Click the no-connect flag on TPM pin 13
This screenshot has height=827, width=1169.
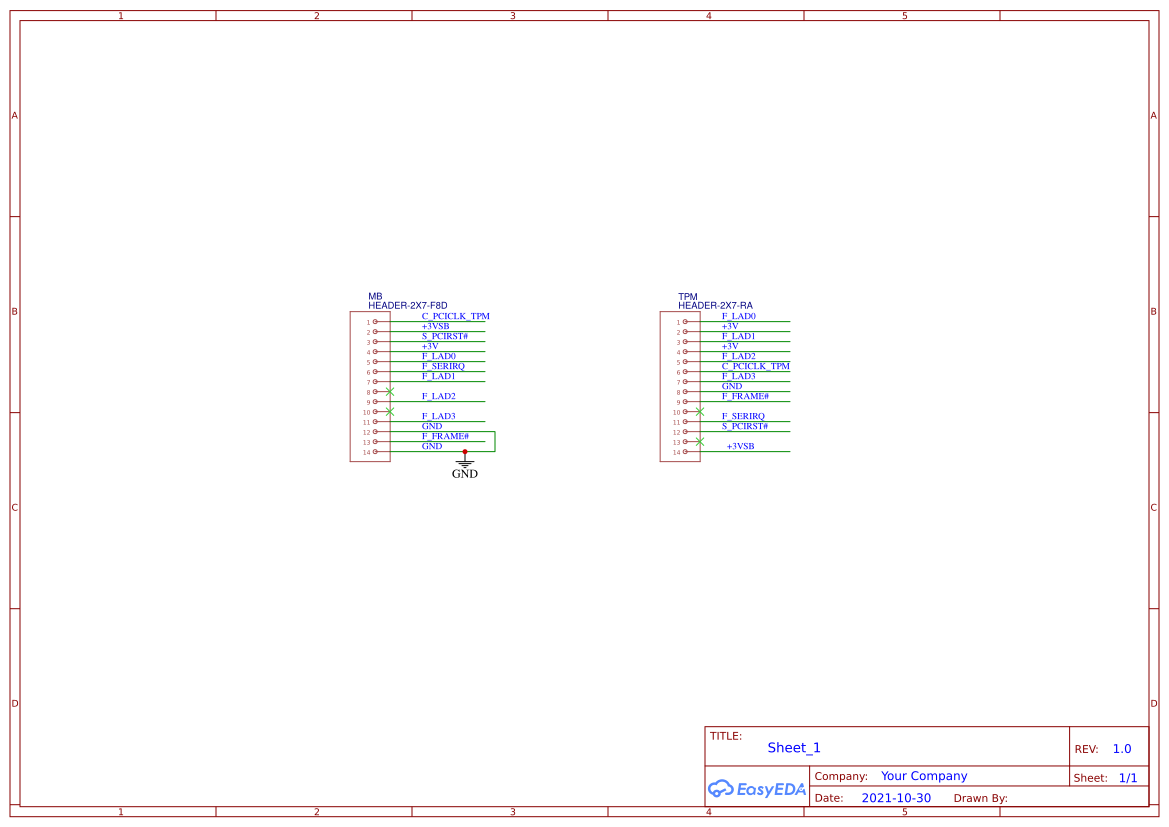699,442
